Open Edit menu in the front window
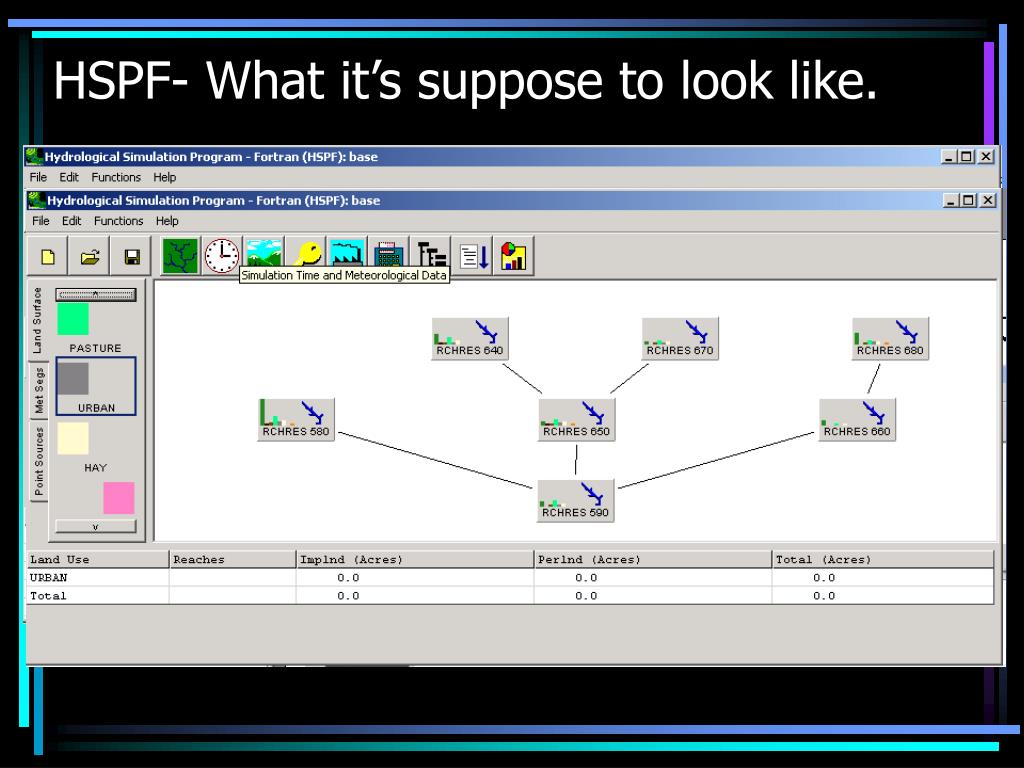This screenshot has height=768, width=1024. tap(71, 221)
